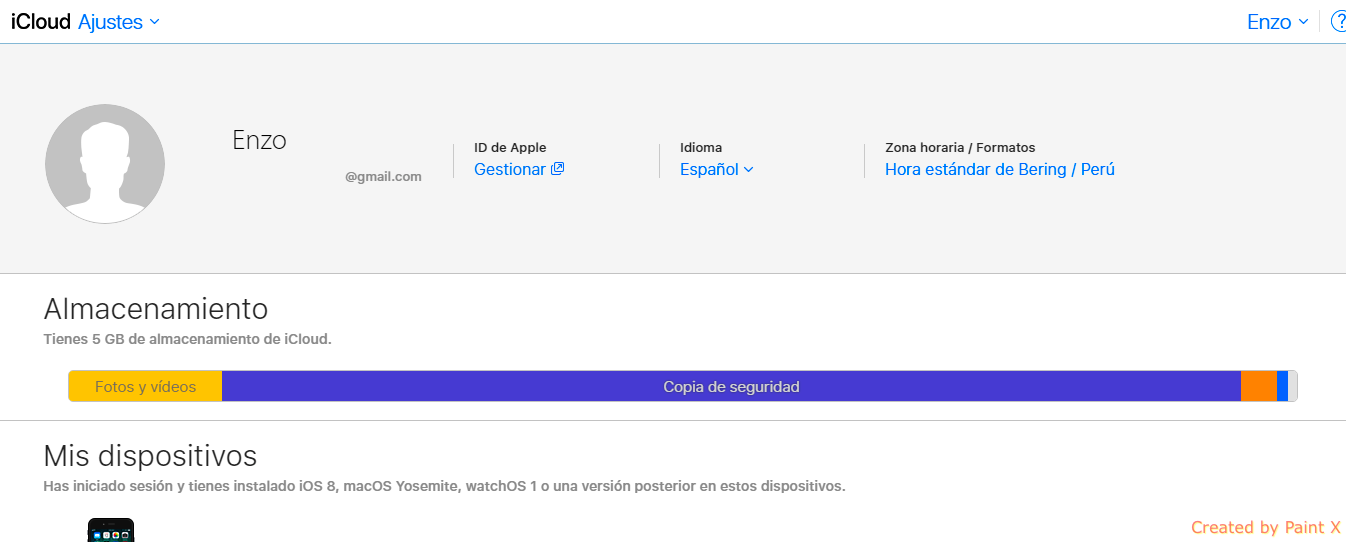Click 'Tienes 5 GB de almacenamiento de iCloud.'
The width and height of the screenshot is (1346, 542).
tap(187, 339)
